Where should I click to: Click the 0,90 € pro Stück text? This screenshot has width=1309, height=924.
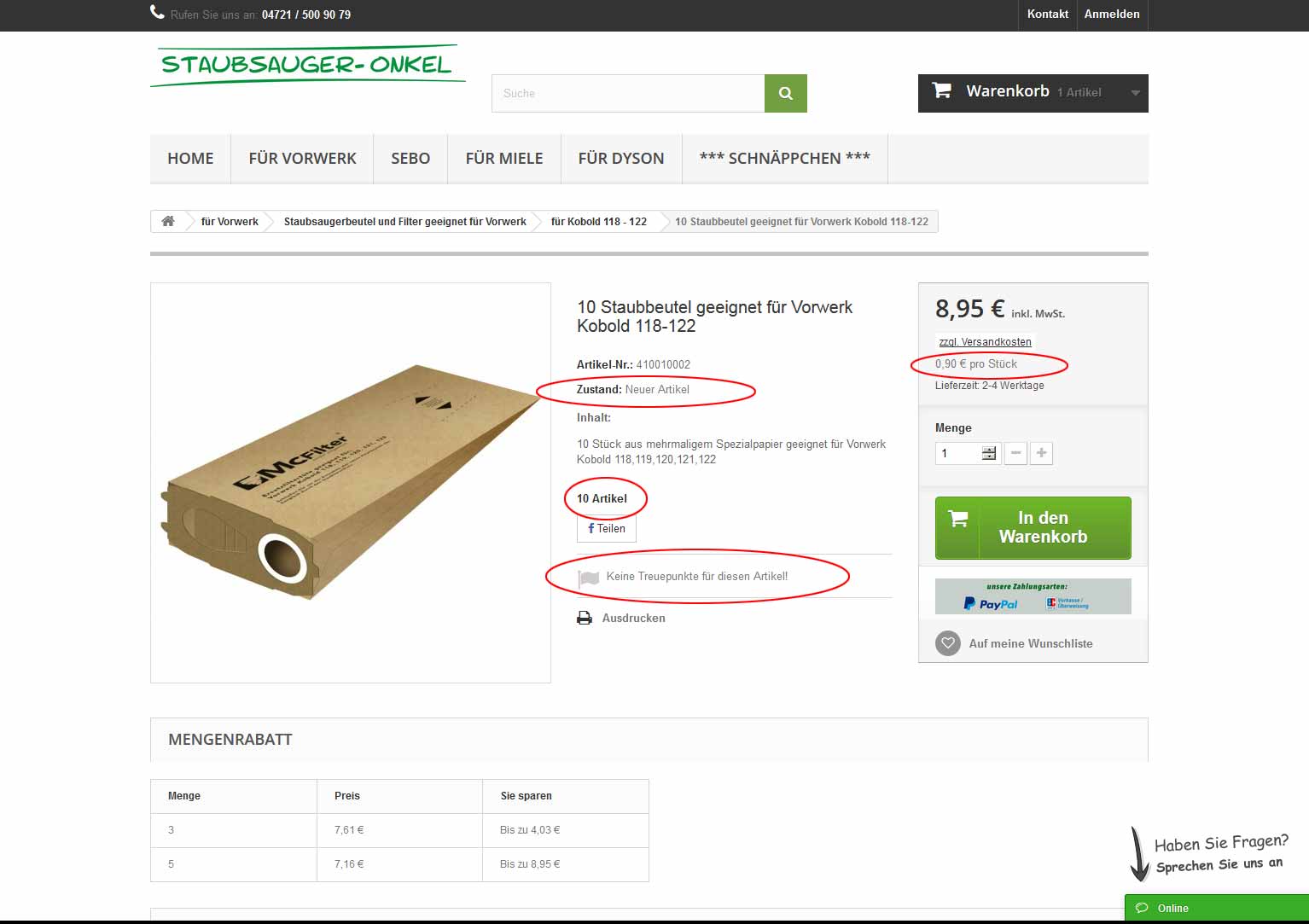(x=976, y=363)
